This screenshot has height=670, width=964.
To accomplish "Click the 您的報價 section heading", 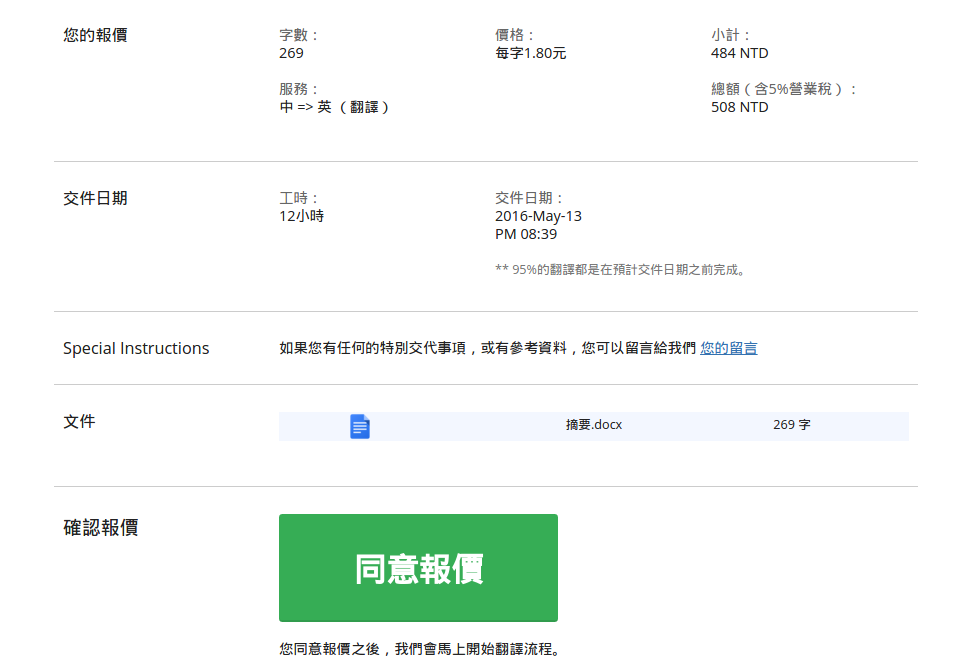I will click(95, 35).
